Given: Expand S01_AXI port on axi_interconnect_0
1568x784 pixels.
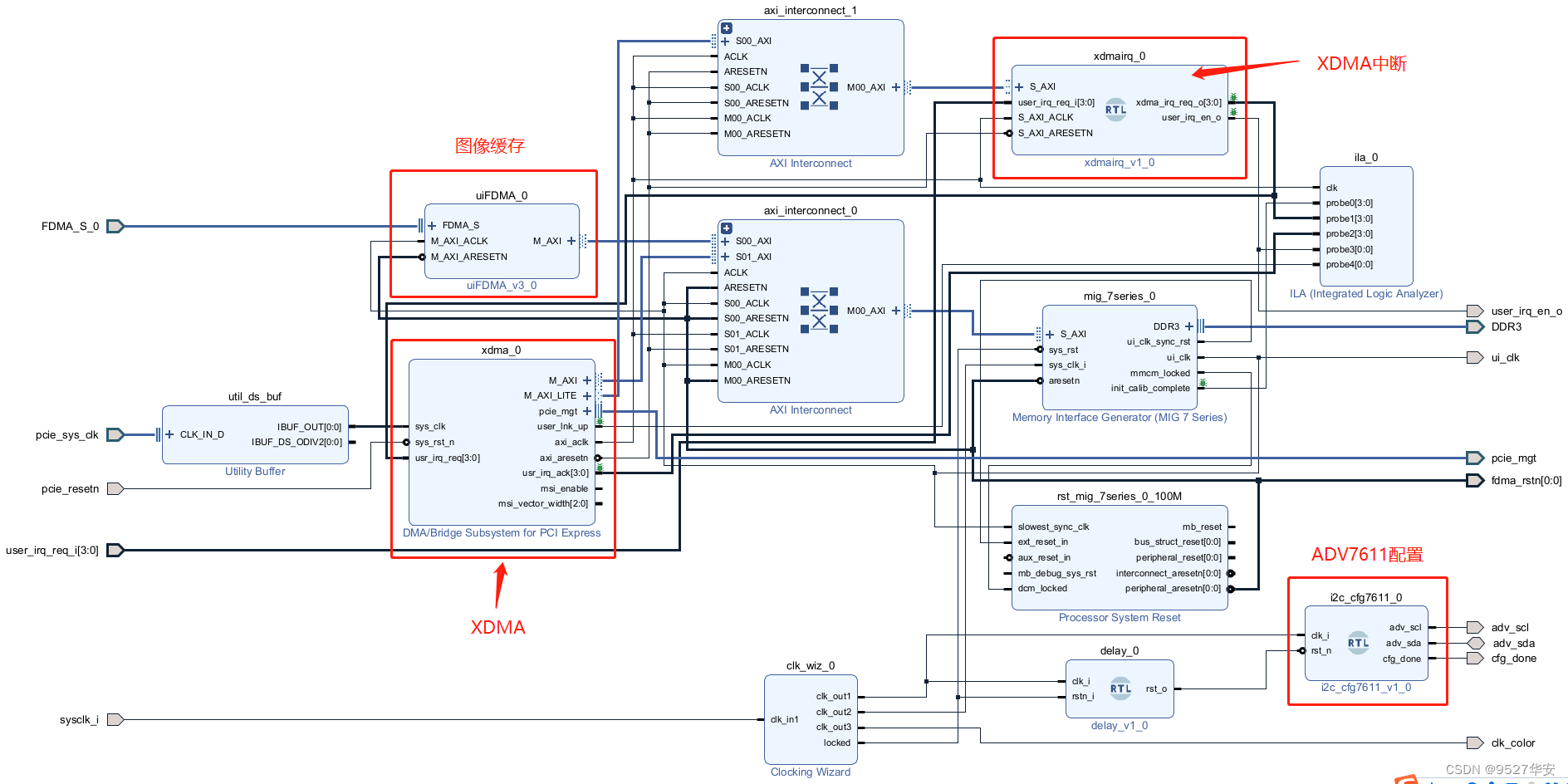Looking at the screenshot, I should [725, 257].
